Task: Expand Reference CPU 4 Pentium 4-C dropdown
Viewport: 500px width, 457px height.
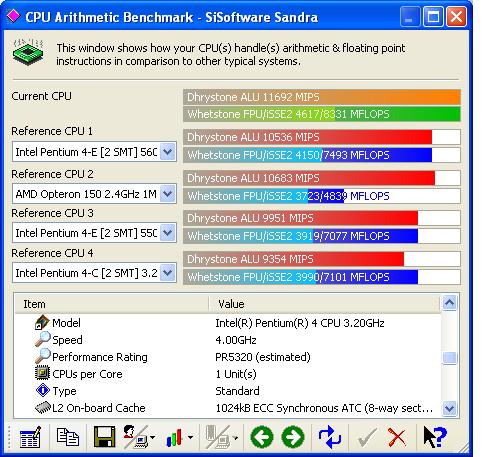Action: pyautogui.click(x=168, y=273)
